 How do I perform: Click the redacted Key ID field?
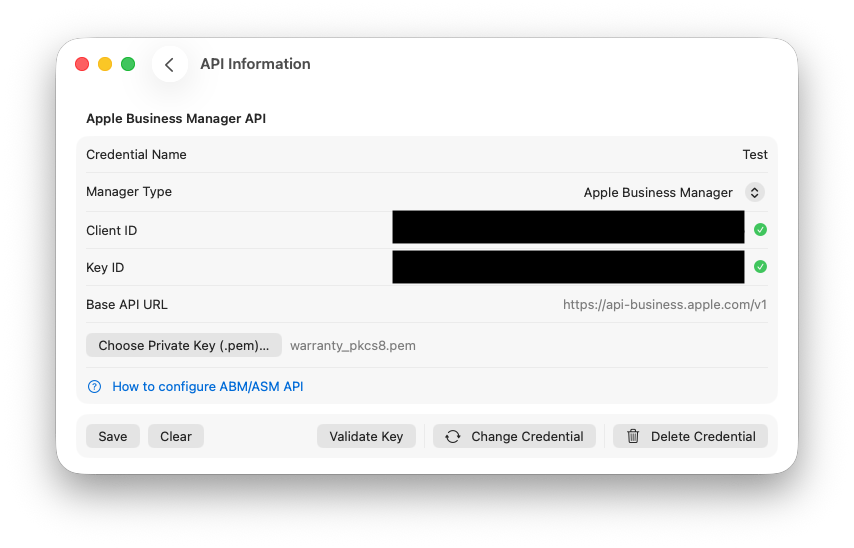coord(568,267)
